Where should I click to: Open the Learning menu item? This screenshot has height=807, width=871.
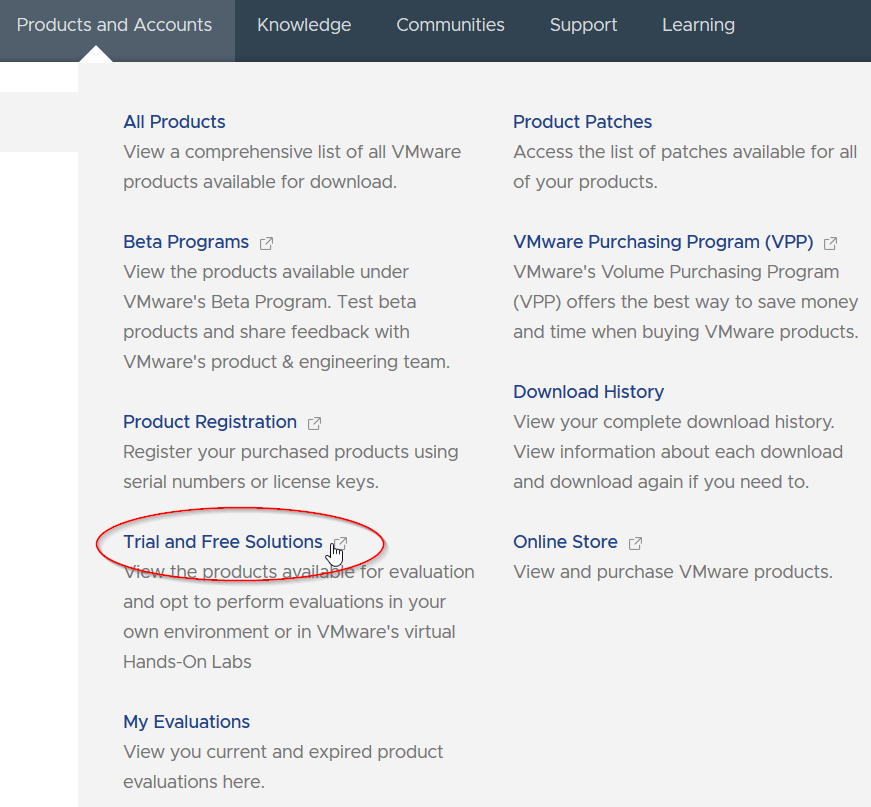pyautogui.click(x=698, y=25)
